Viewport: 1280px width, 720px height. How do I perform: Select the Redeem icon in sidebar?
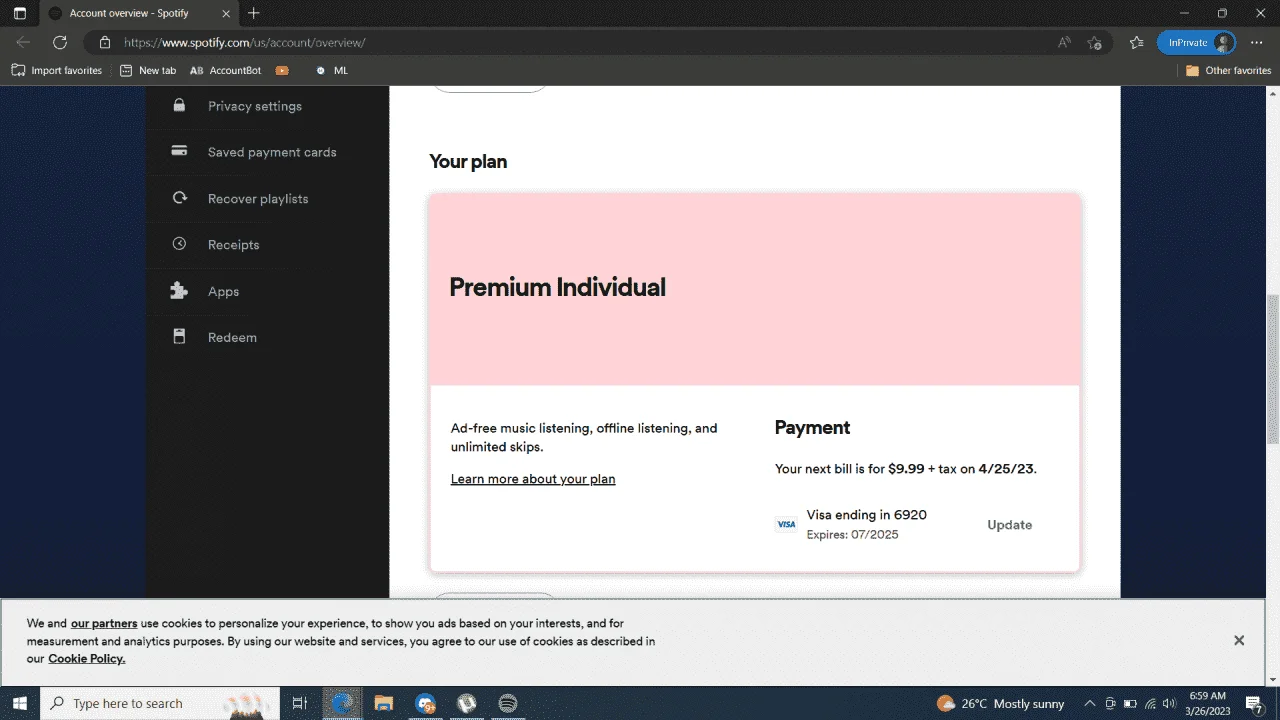pyautogui.click(x=180, y=337)
